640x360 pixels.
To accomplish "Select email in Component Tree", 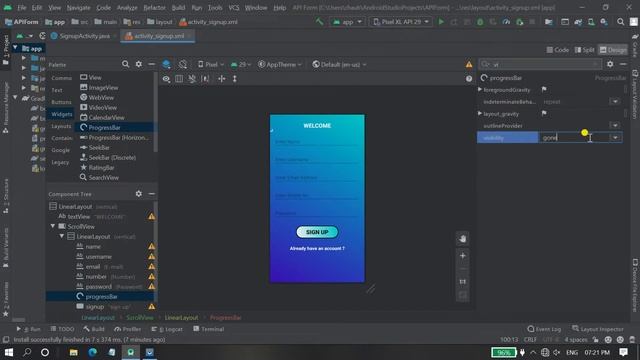I will pyautogui.click(x=93, y=267).
